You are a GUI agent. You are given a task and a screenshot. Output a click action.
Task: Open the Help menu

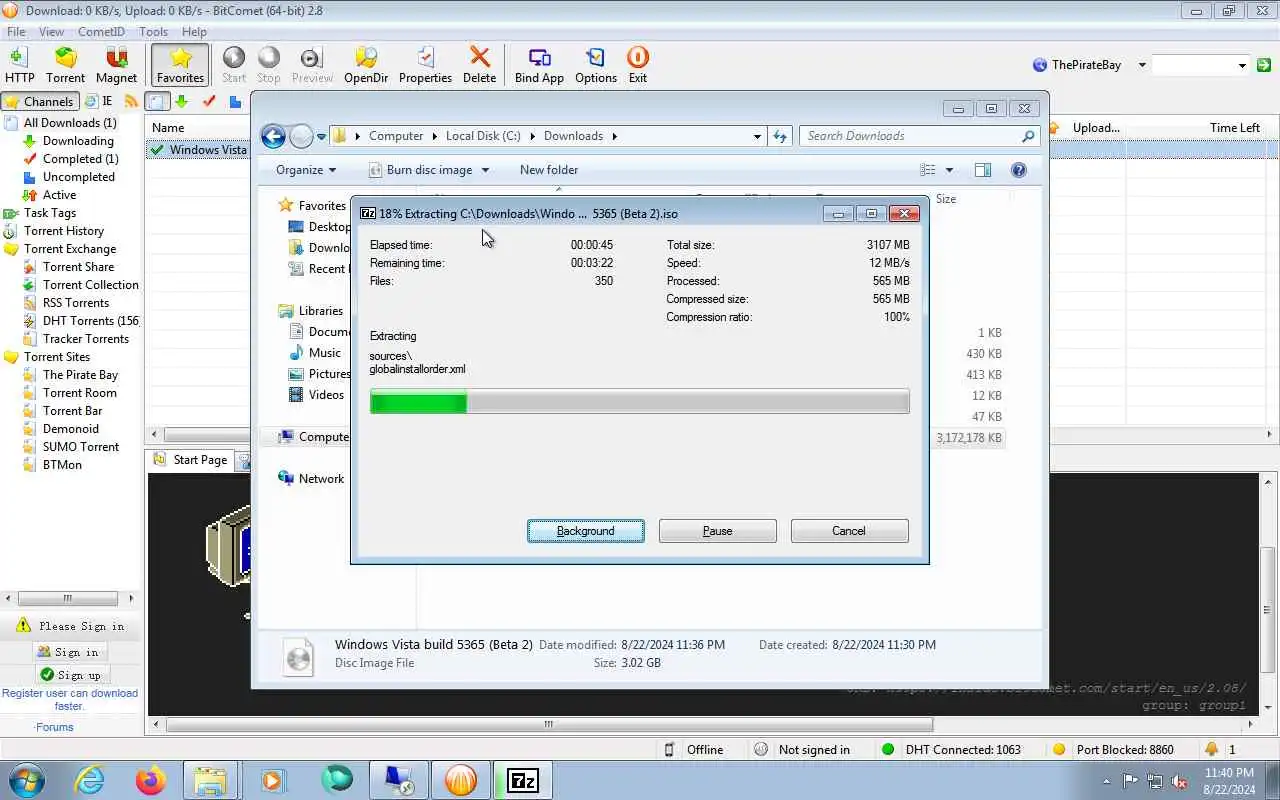(x=194, y=32)
